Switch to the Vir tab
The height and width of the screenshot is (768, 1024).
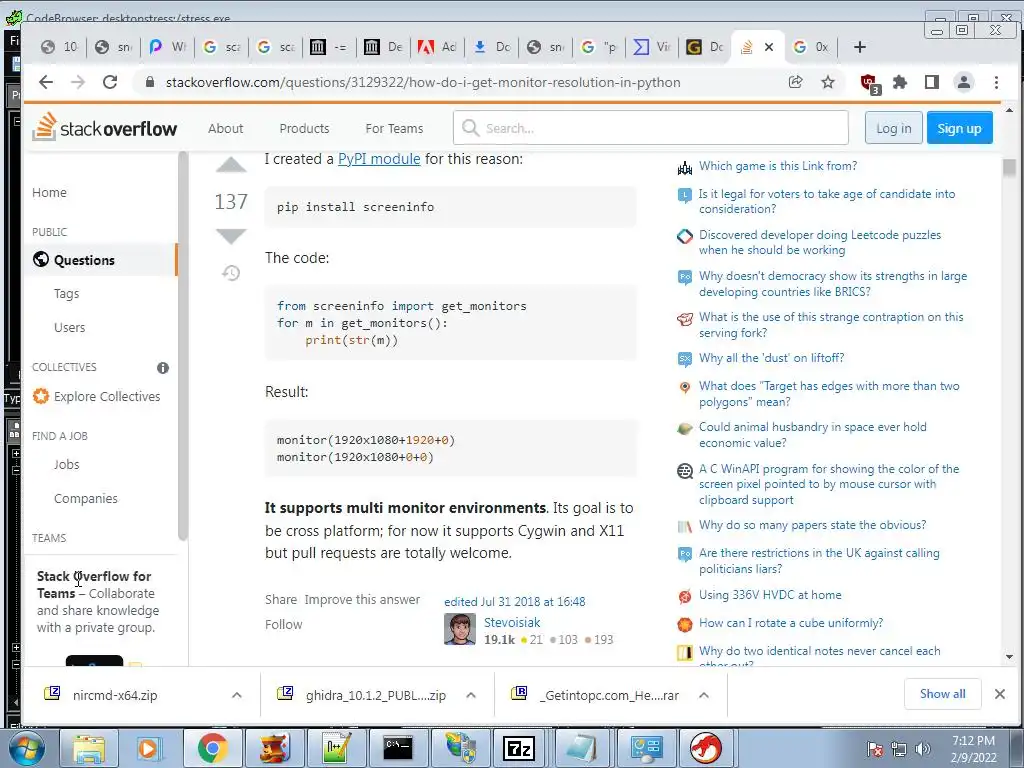pyautogui.click(x=652, y=47)
